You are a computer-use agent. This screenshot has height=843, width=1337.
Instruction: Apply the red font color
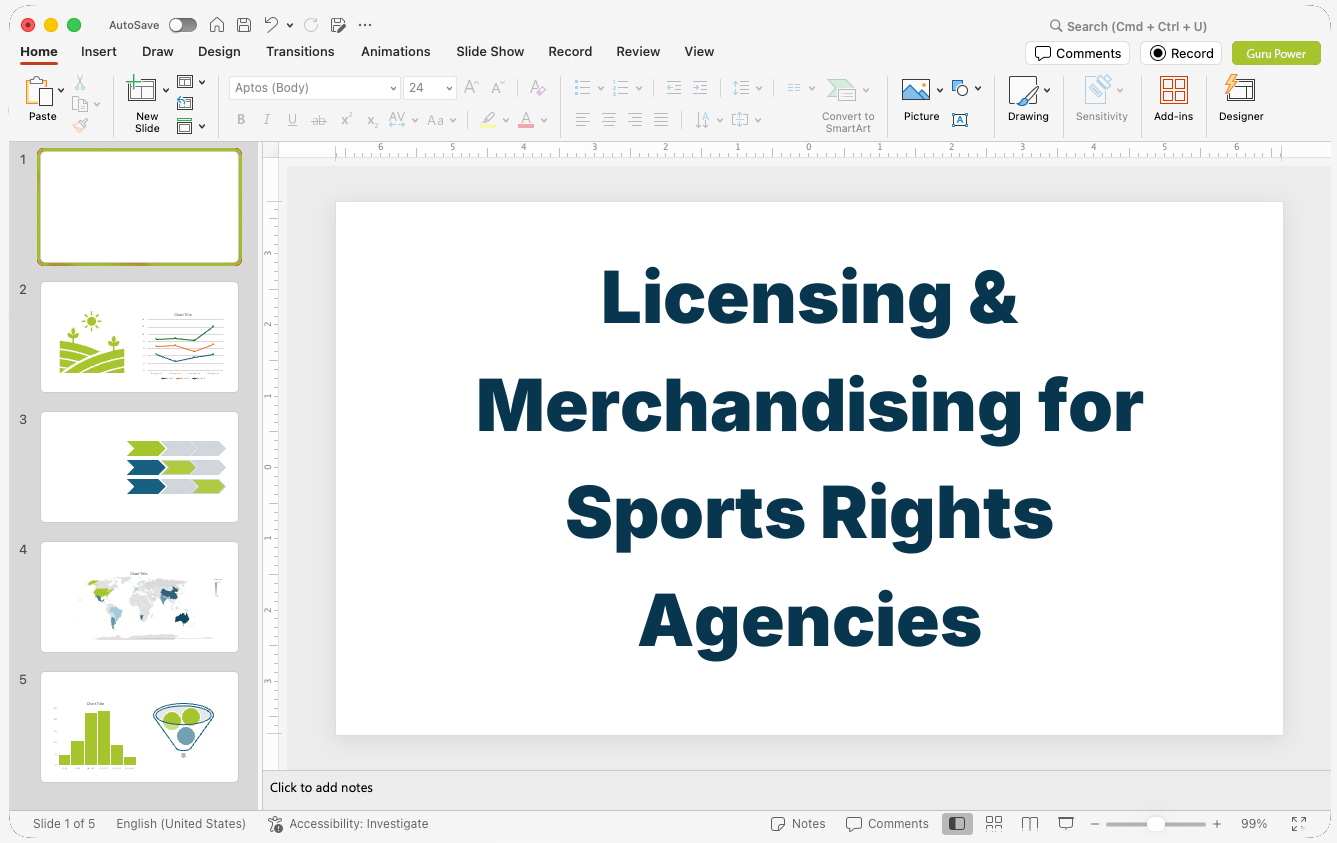(527, 120)
